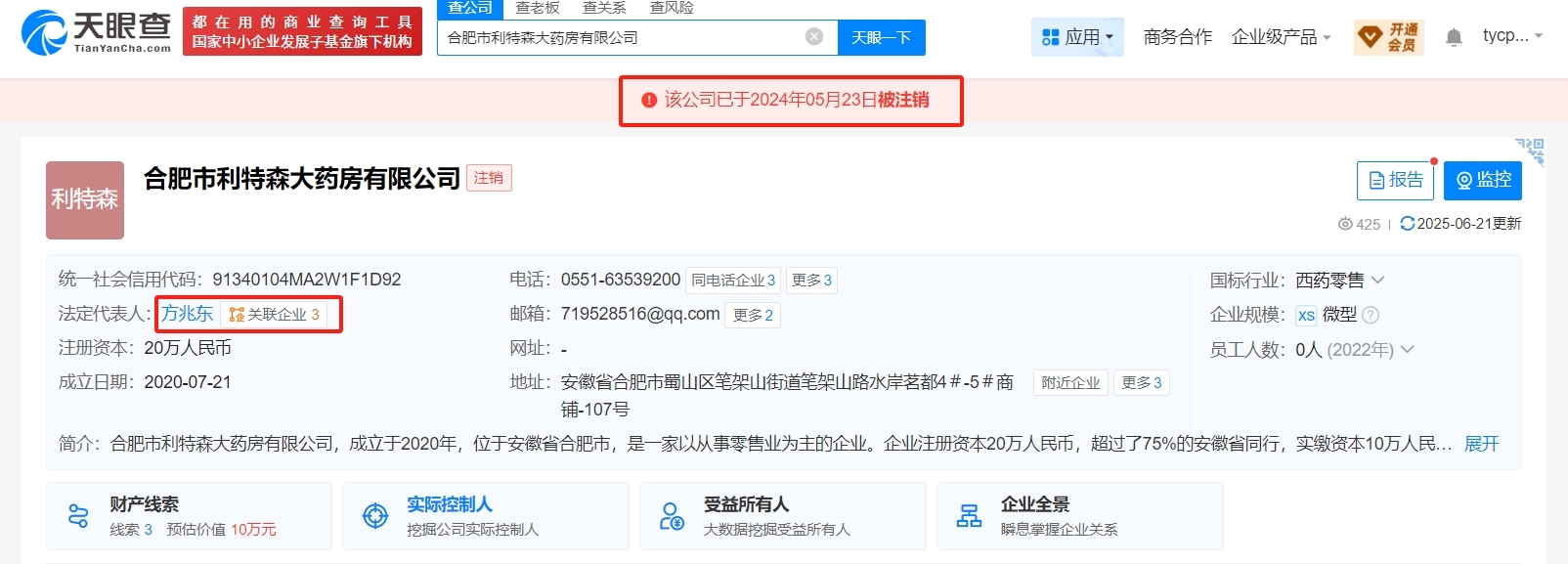The height and width of the screenshot is (564, 1568).
Task: Open the 财产线索 card
Action: point(189,516)
